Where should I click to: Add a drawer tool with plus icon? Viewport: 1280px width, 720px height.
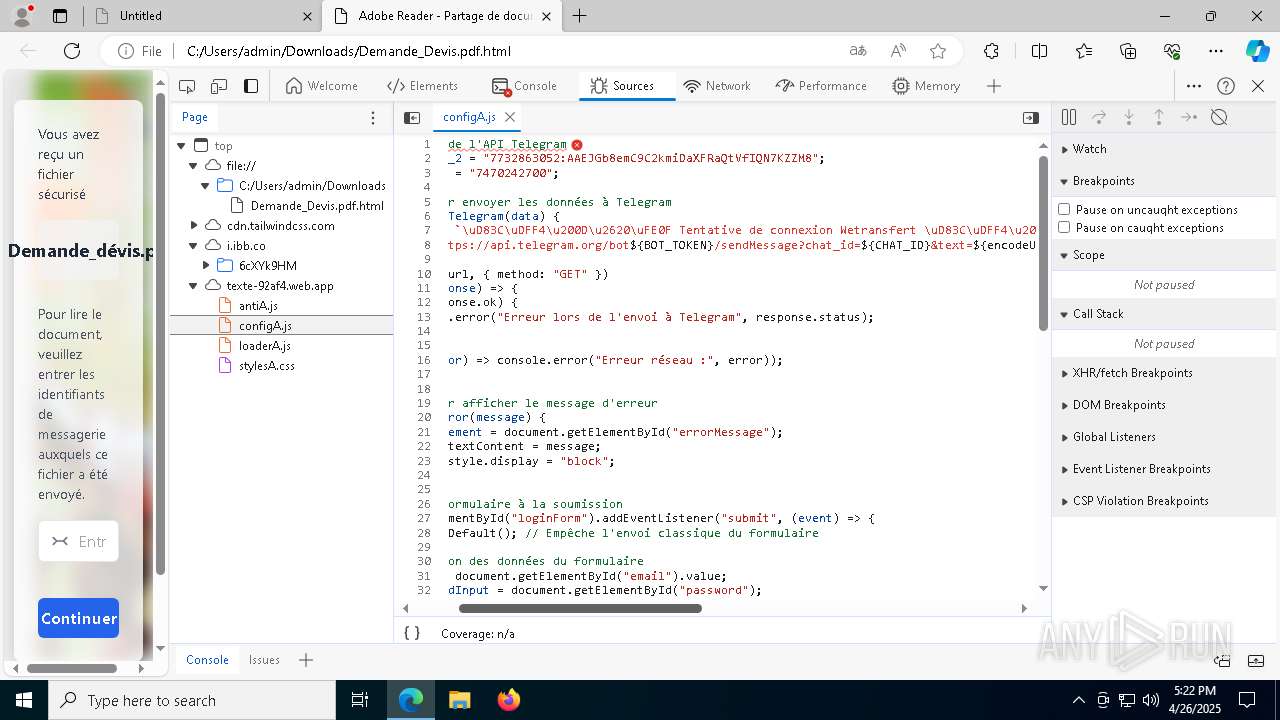coord(306,660)
